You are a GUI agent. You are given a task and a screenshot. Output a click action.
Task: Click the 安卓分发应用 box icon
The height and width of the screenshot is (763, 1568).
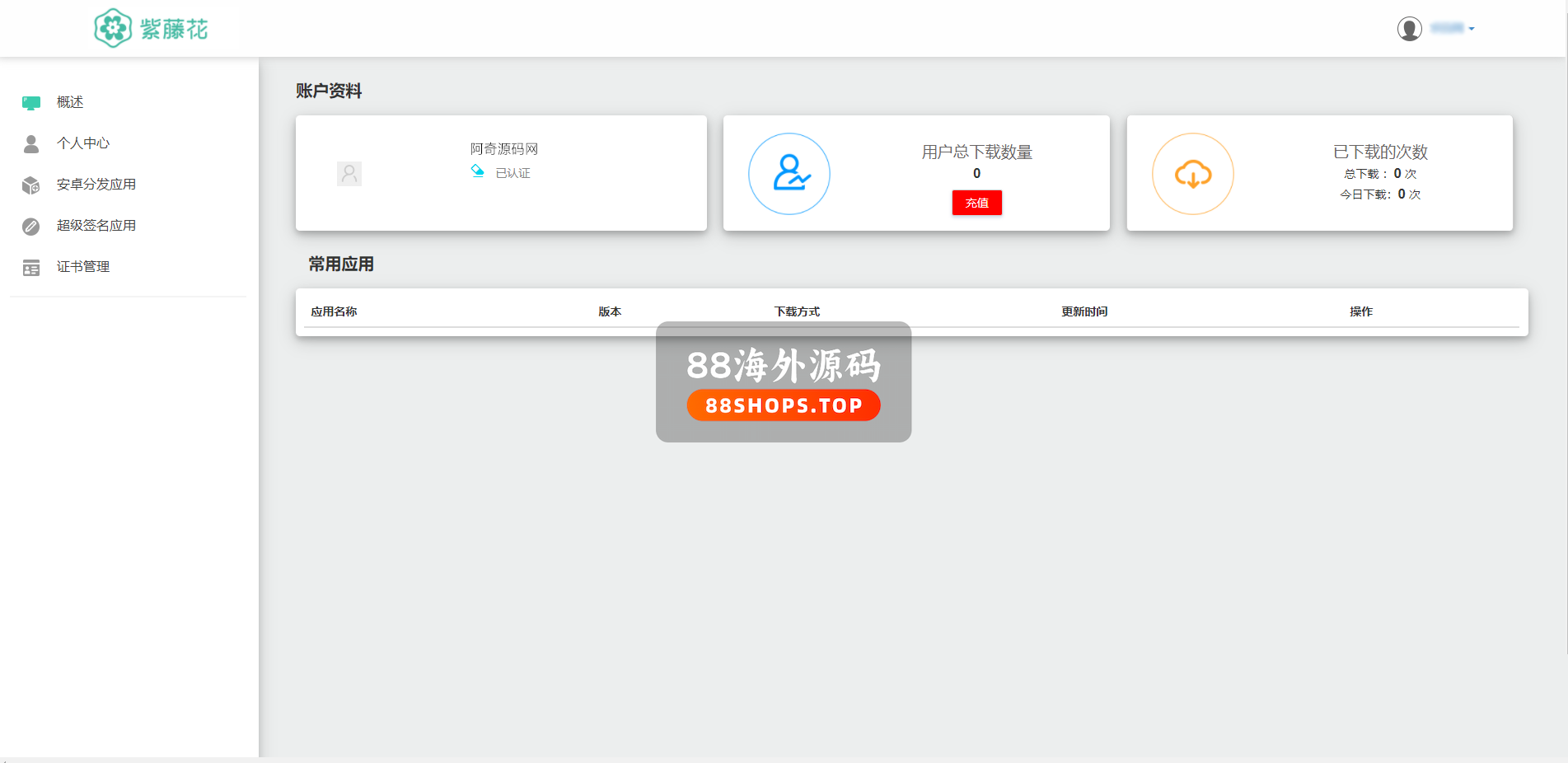(x=31, y=185)
